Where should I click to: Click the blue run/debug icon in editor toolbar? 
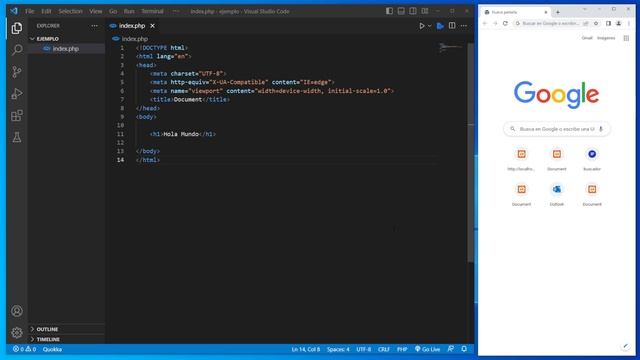pyautogui.click(x=440, y=26)
